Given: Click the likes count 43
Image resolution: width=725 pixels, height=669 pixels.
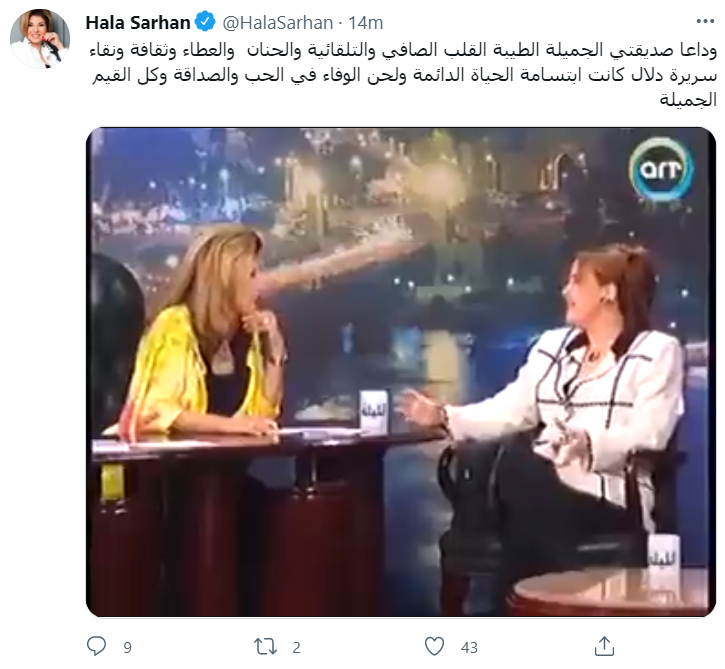Looking at the screenshot, I should click(469, 647).
